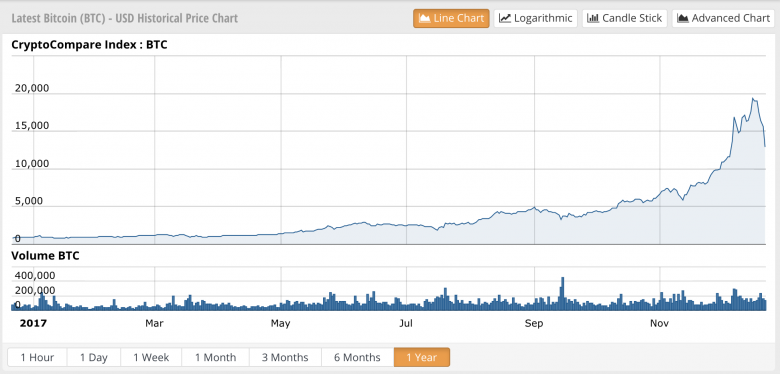Click the area icon beside Advanced Chart
The width and height of the screenshot is (780, 374).
[683, 18]
